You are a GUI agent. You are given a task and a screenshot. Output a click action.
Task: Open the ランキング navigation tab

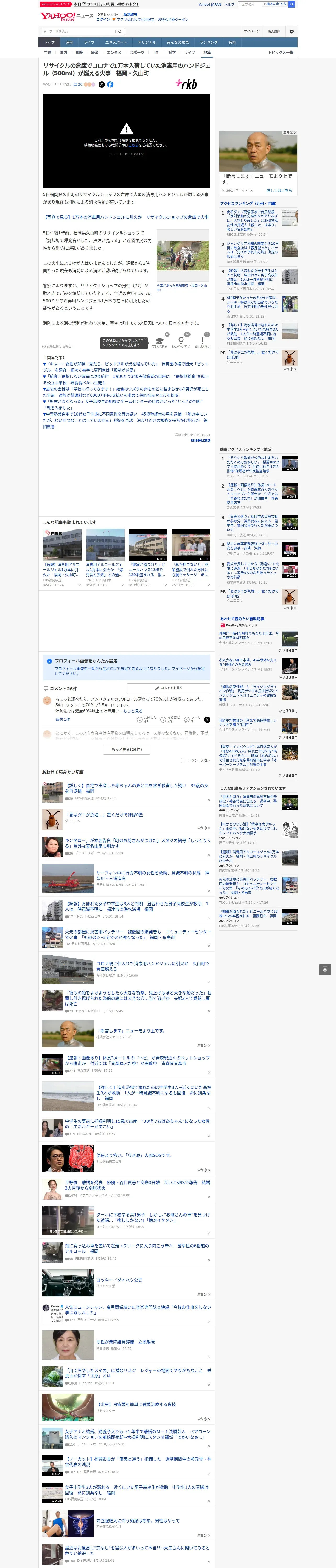(209, 42)
